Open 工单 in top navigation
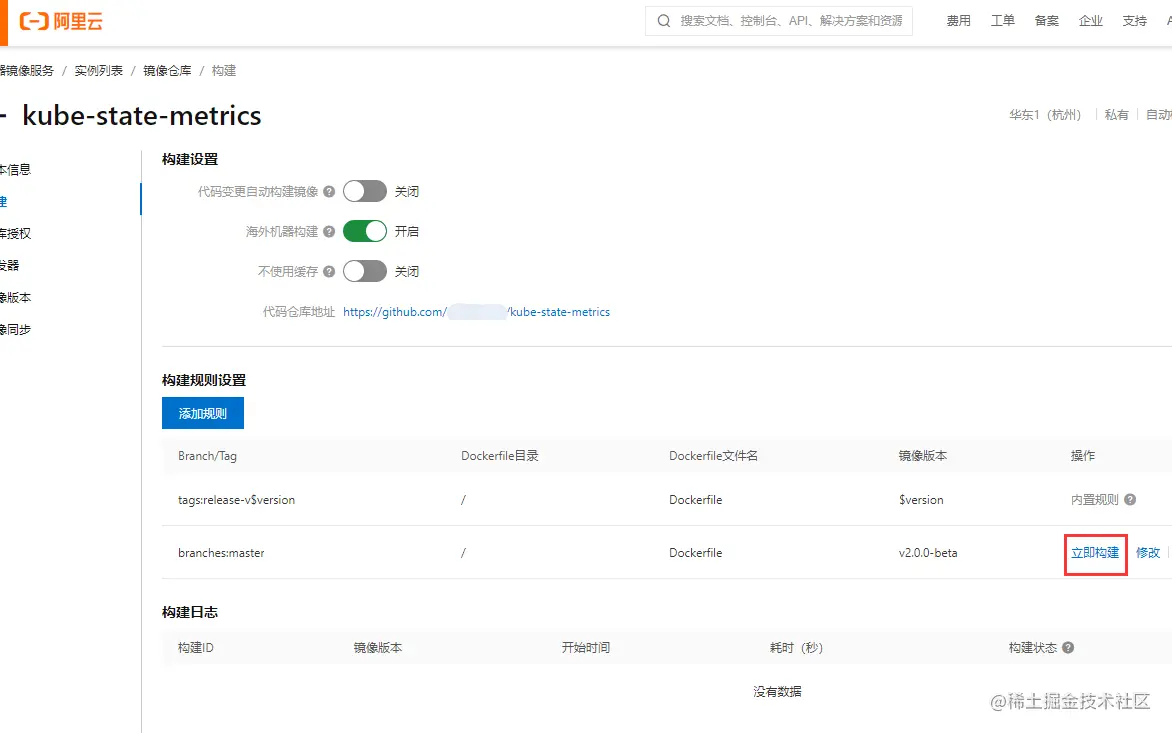Viewport: 1172px width, 733px height. 1002,21
